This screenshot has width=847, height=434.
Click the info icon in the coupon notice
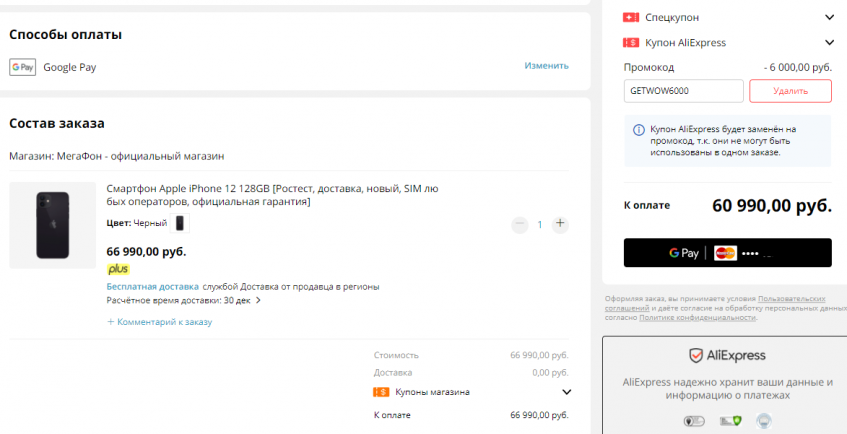(x=638, y=130)
